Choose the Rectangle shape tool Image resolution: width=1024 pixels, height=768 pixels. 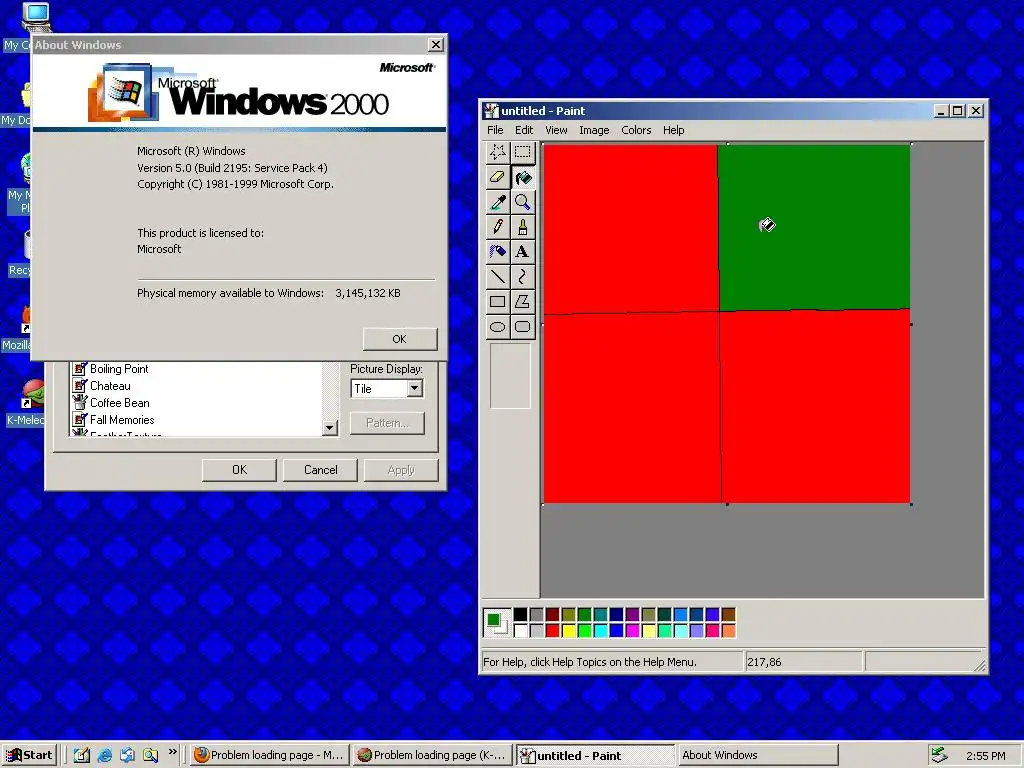[x=498, y=301]
